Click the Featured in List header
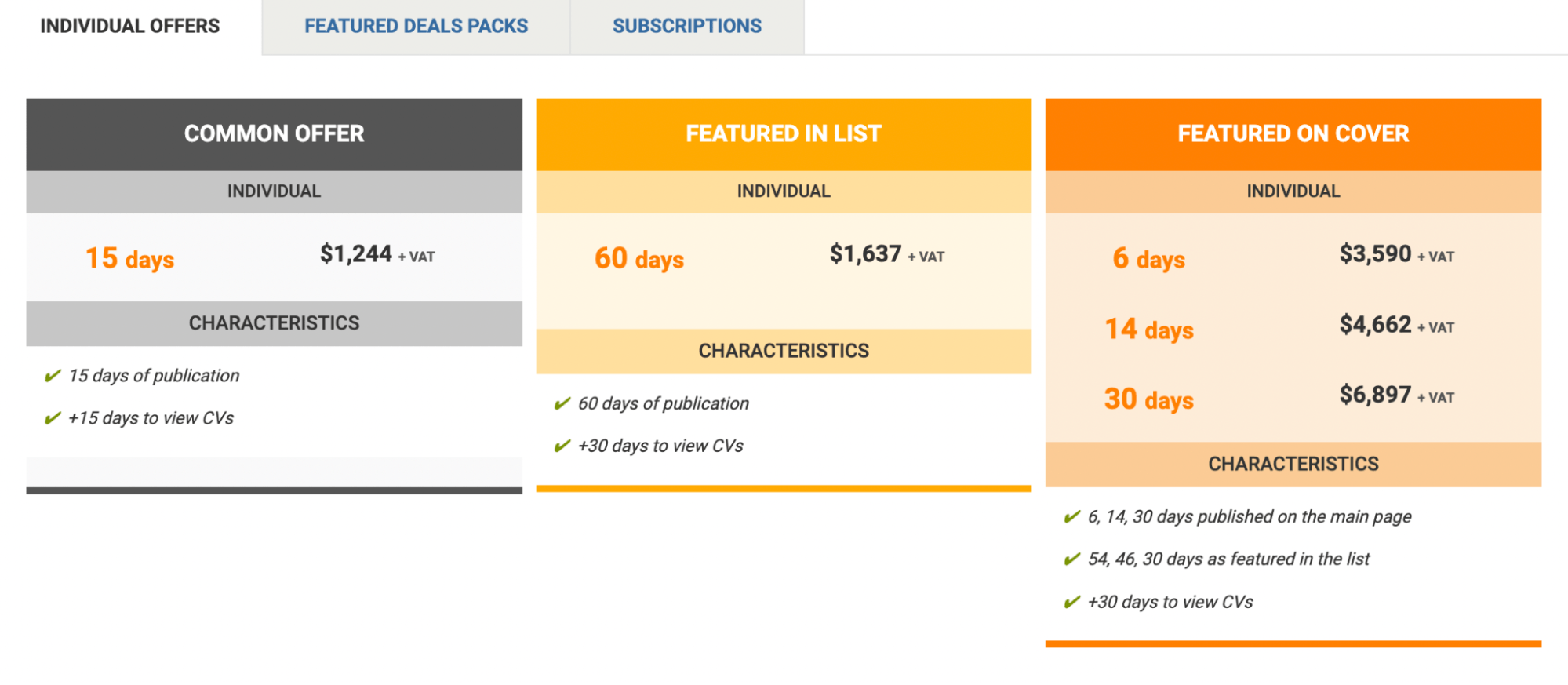The height and width of the screenshot is (685, 1568). coord(783,133)
